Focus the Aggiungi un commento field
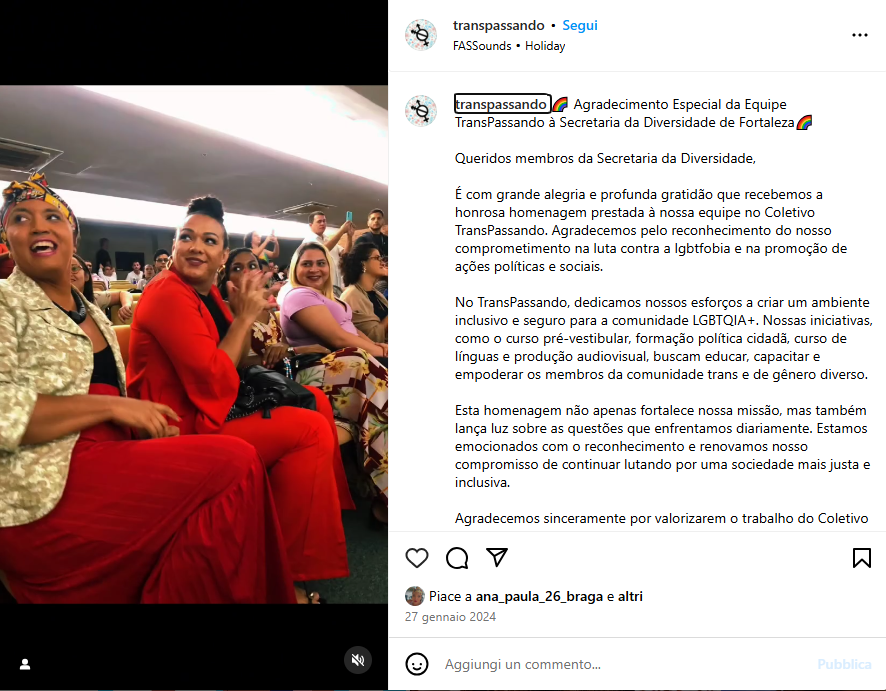This screenshot has height=691, width=886. coord(624,664)
